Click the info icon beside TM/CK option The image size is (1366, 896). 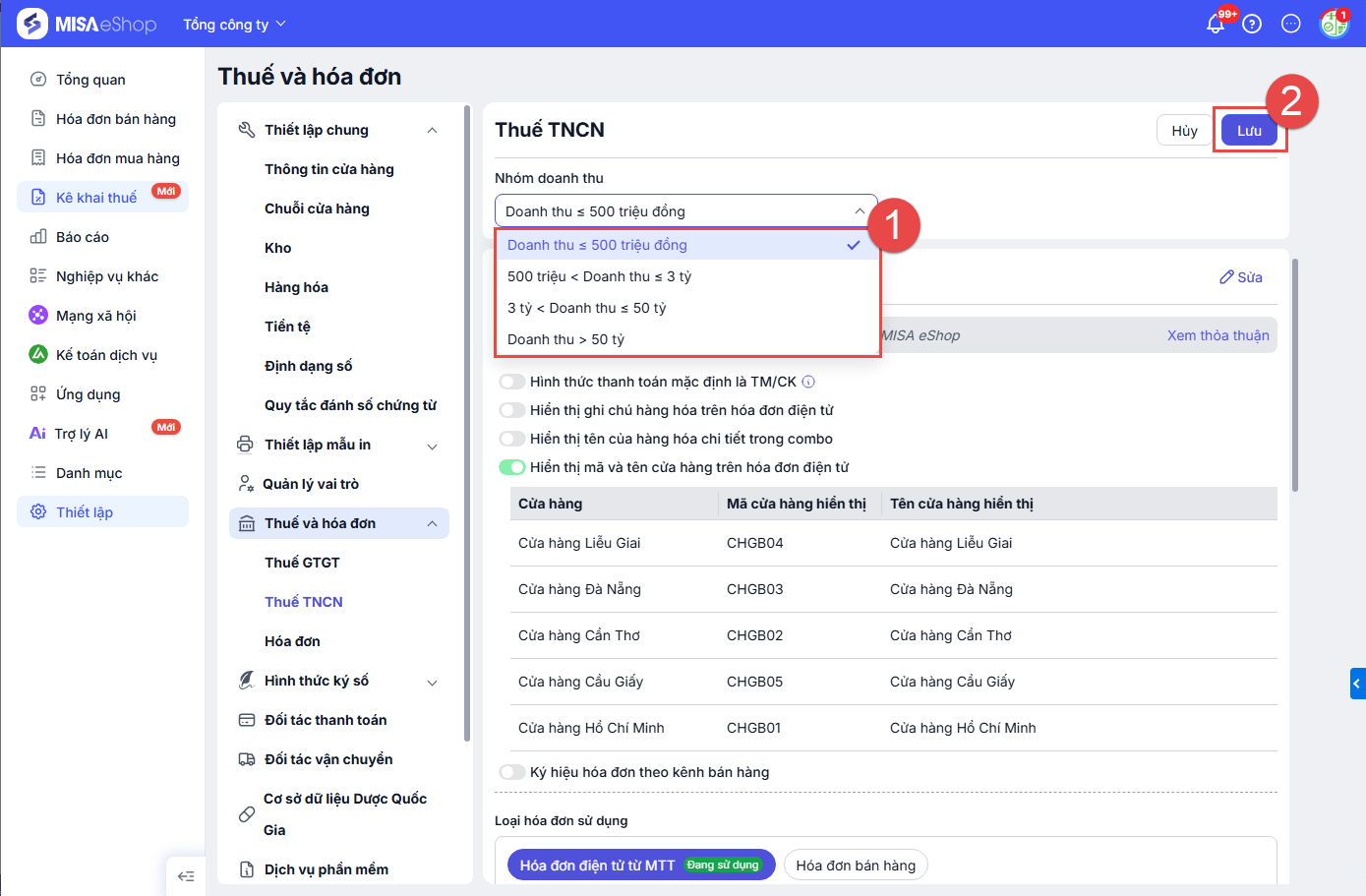point(808,382)
